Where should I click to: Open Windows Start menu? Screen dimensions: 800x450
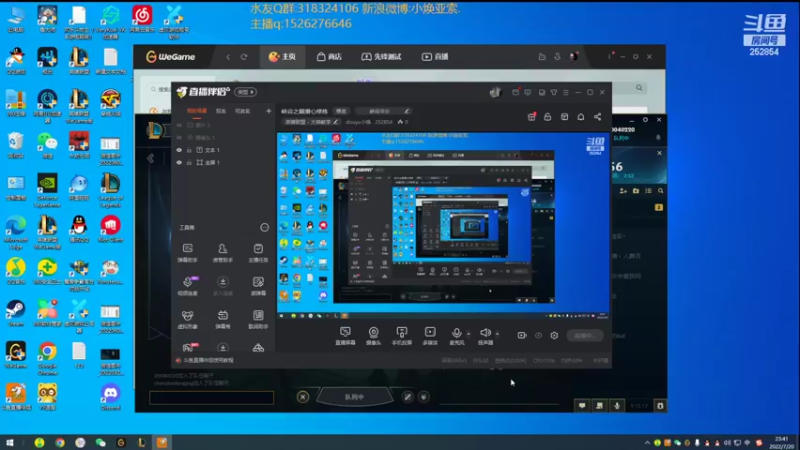click(9, 442)
